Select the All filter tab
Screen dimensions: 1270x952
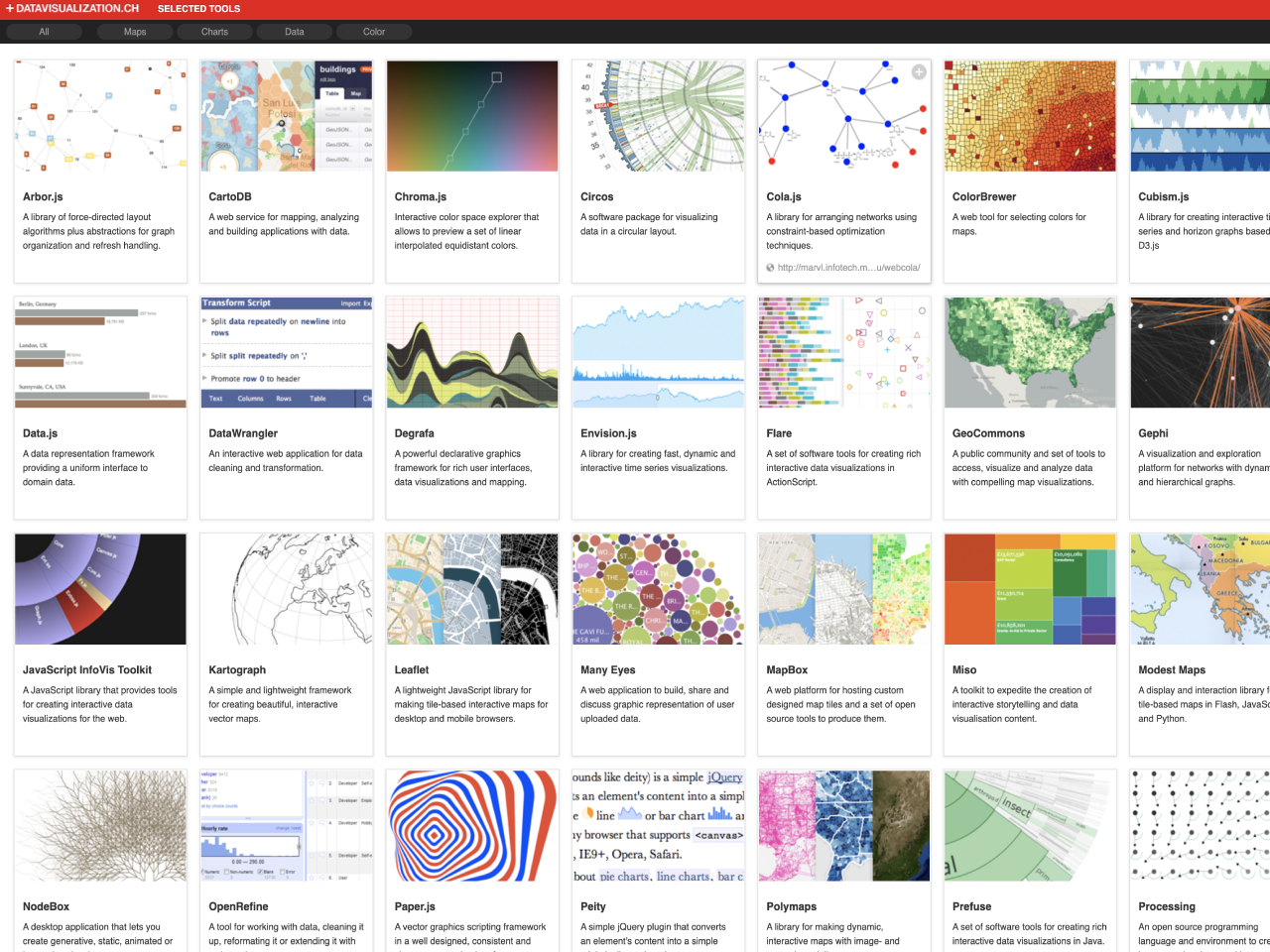[44, 32]
